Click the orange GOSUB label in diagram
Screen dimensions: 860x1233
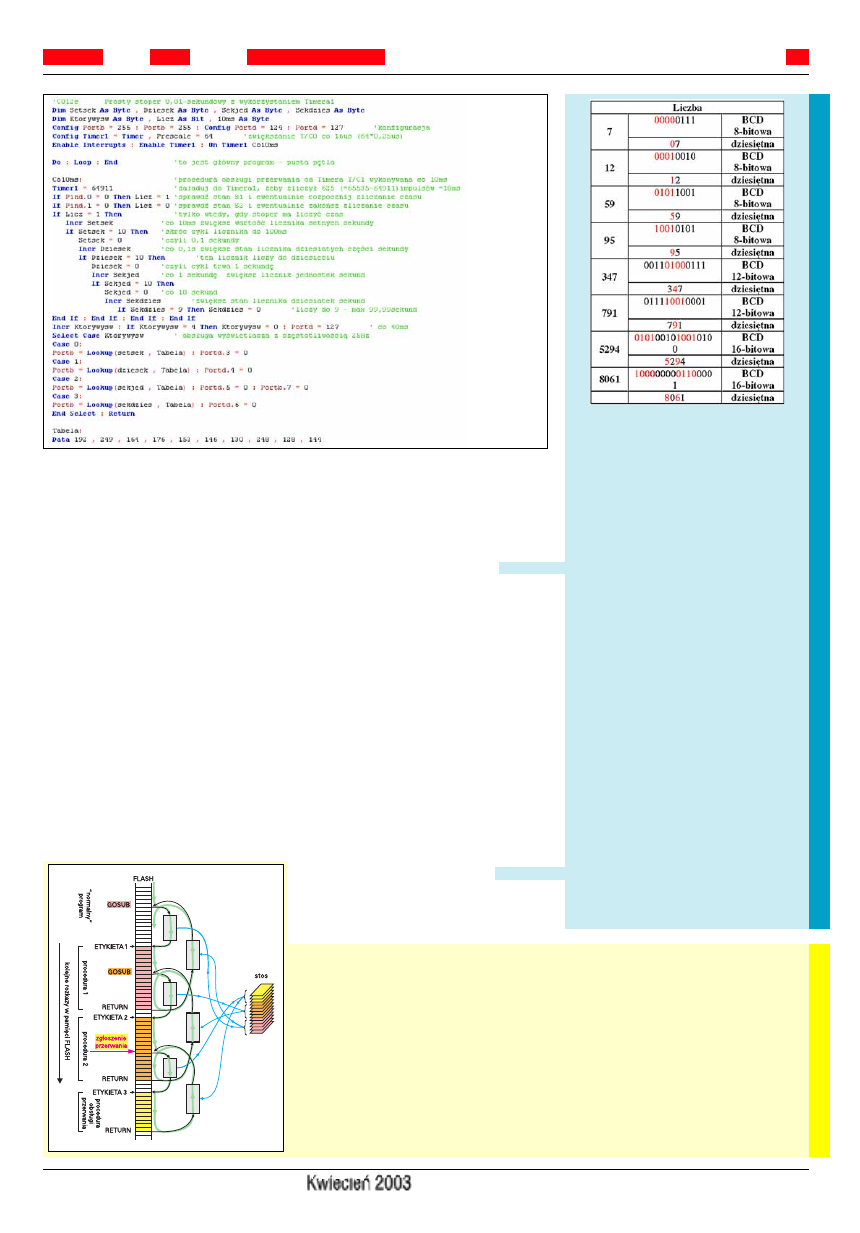(x=119, y=971)
